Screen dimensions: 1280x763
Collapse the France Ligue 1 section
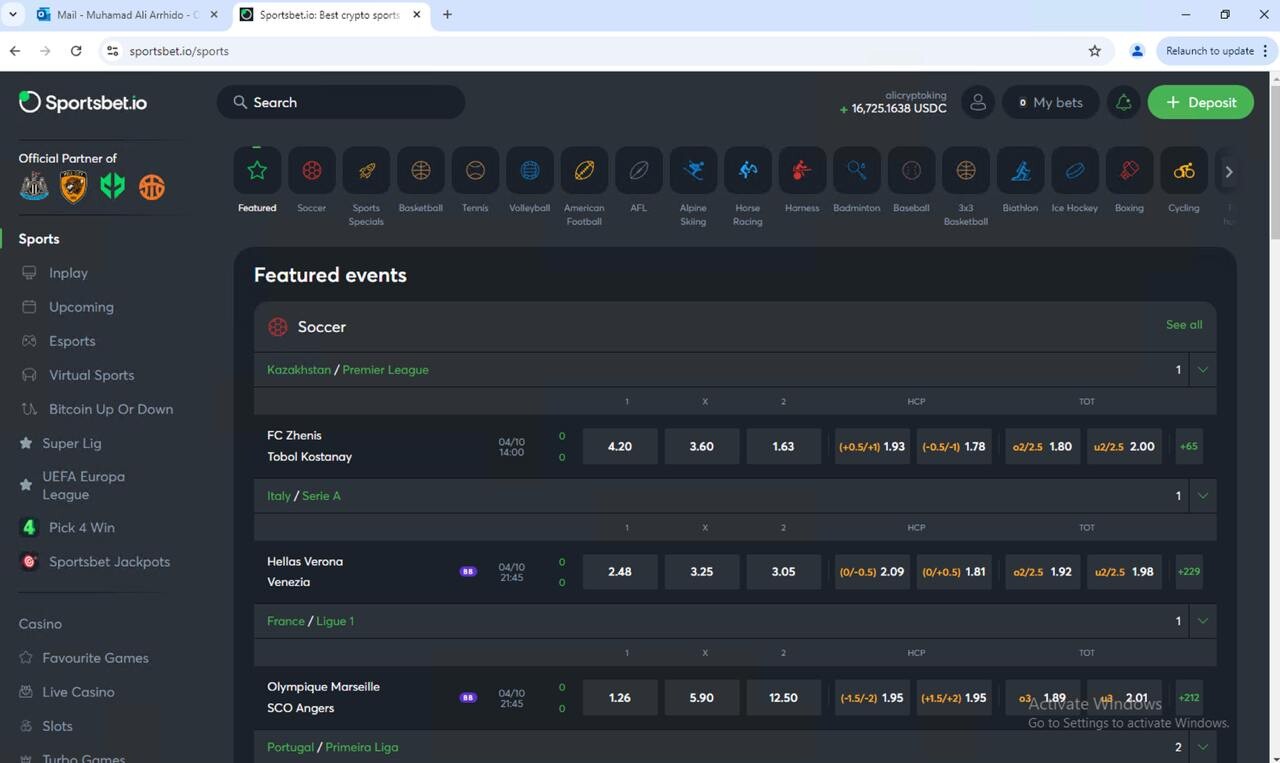coord(1203,621)
